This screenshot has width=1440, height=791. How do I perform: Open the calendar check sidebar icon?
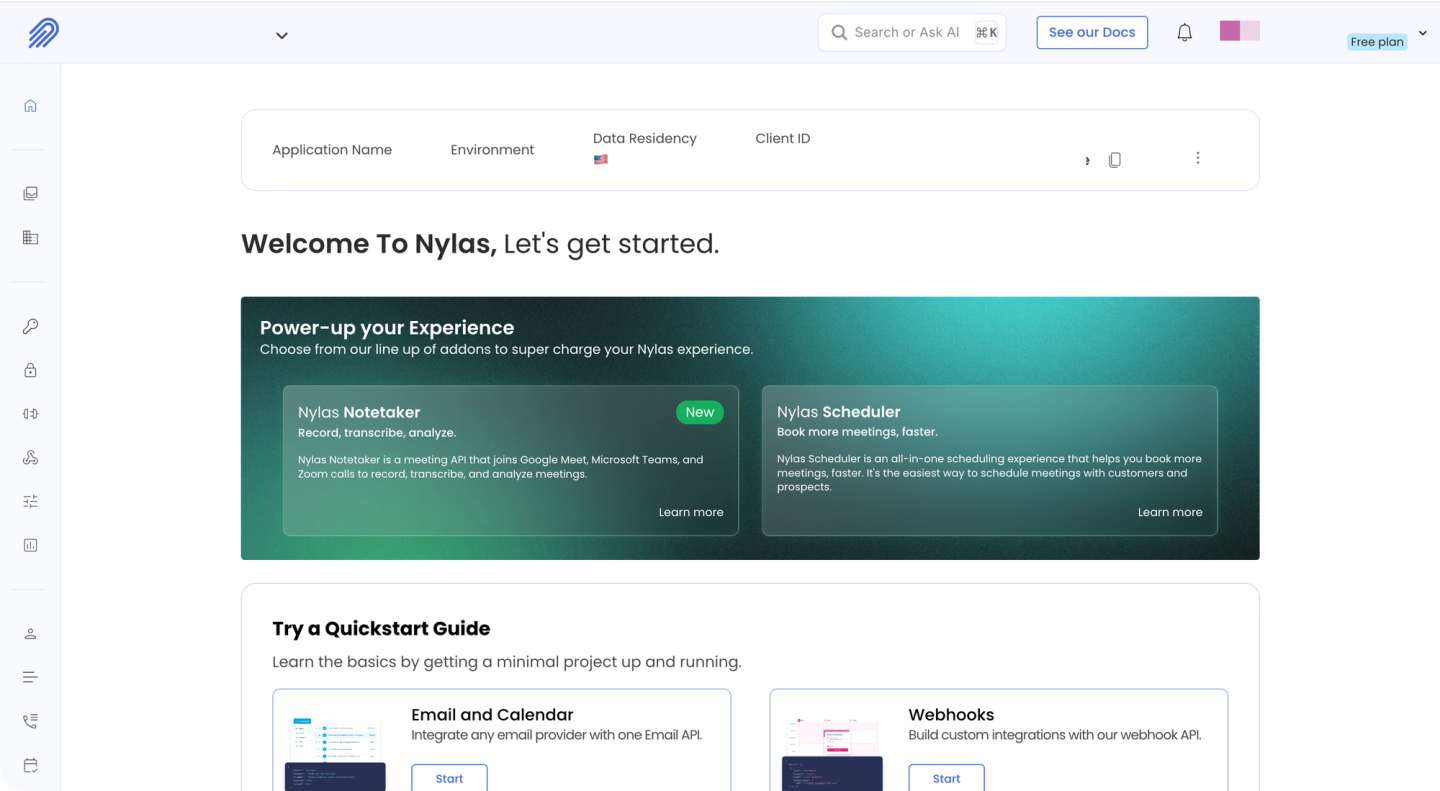click(30, 766)
